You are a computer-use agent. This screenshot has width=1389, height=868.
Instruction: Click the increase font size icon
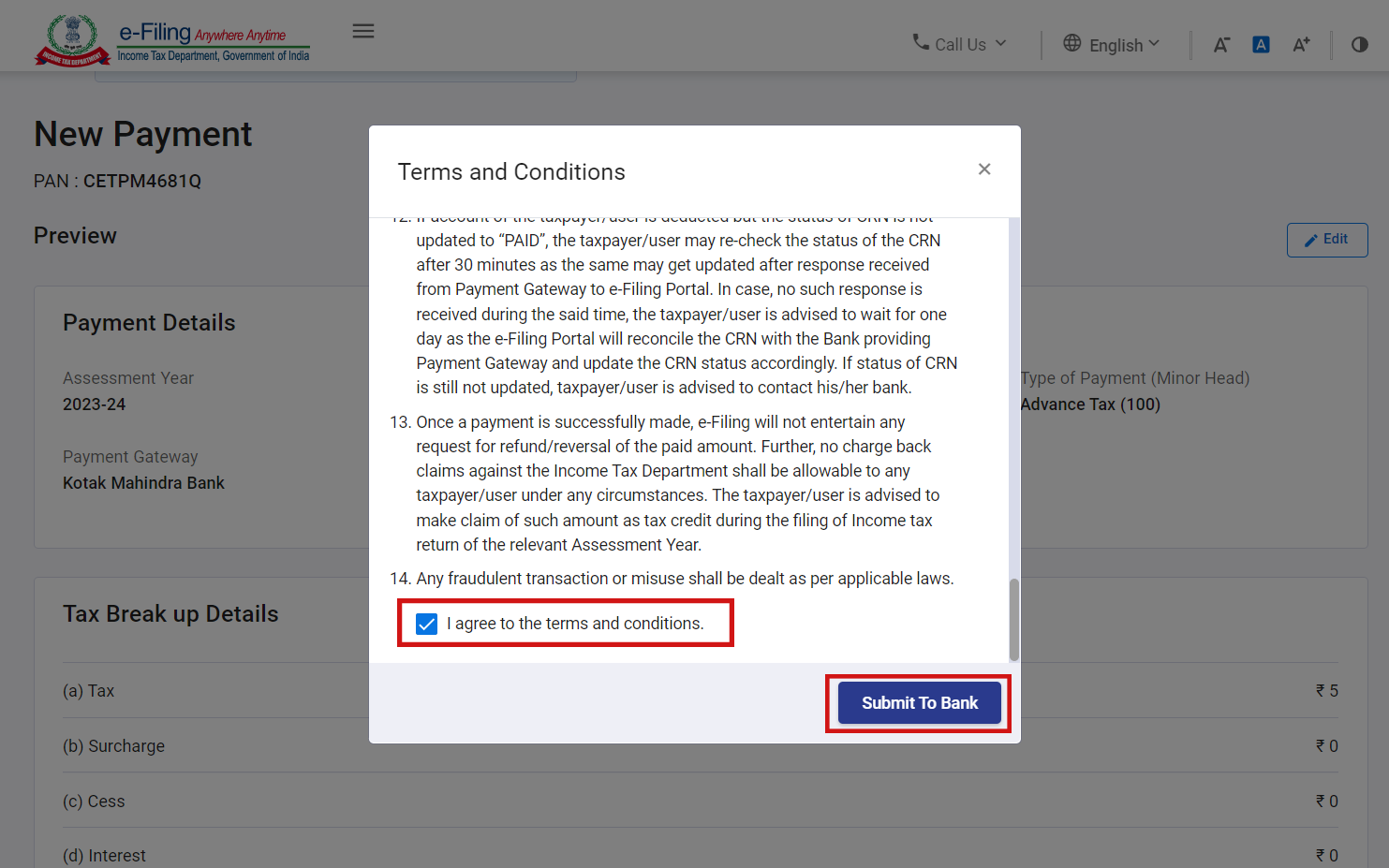[x=1301, y=44]
